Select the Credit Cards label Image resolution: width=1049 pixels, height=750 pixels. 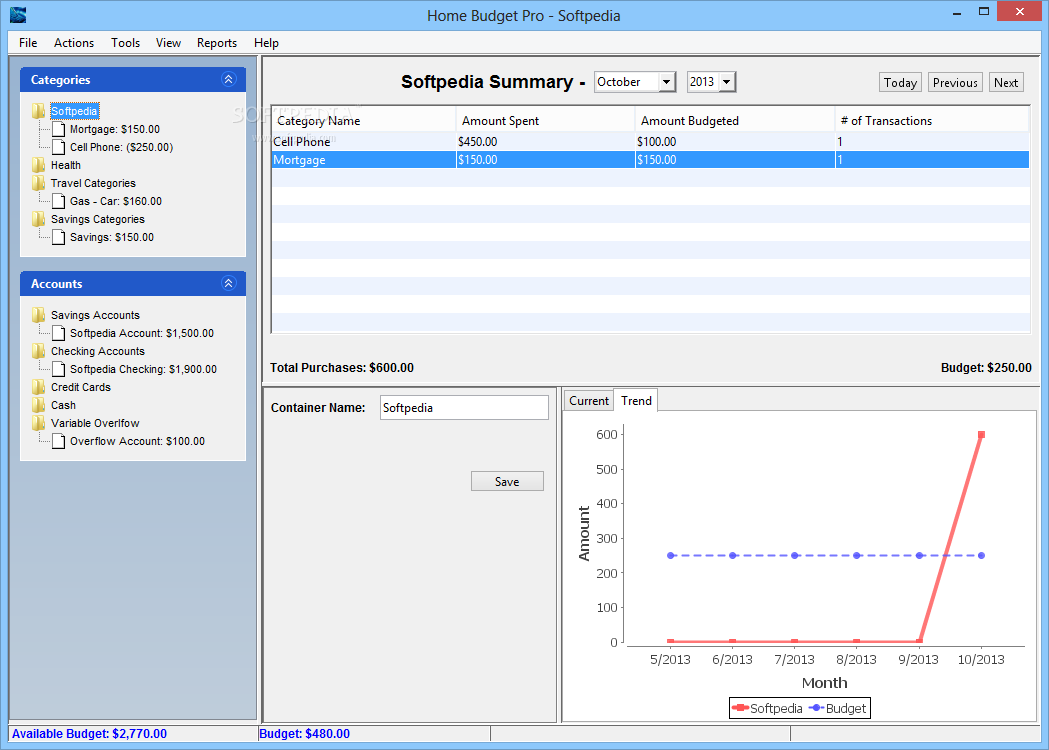tap(81, 387)
